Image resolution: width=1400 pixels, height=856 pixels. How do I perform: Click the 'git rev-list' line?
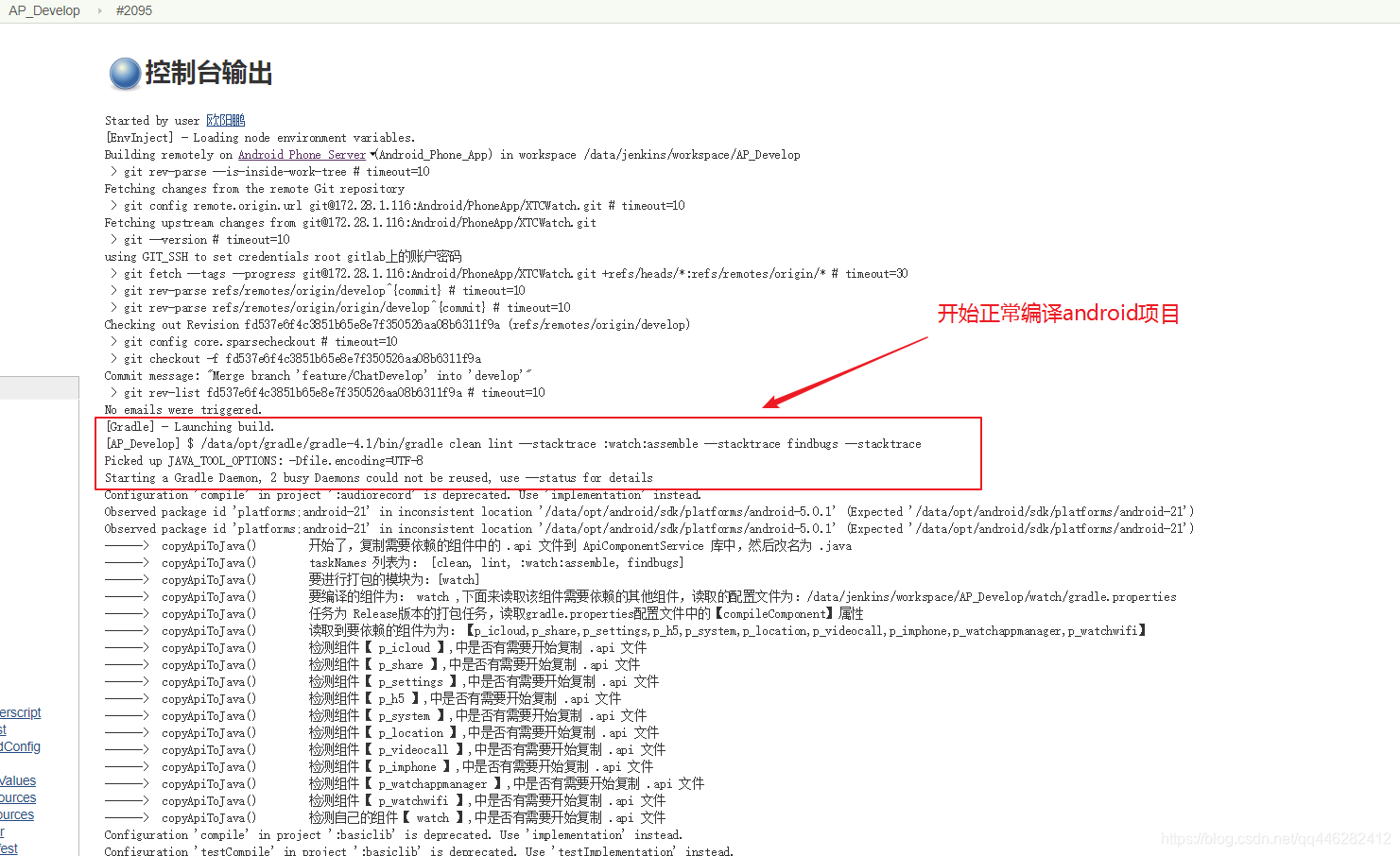327,393
